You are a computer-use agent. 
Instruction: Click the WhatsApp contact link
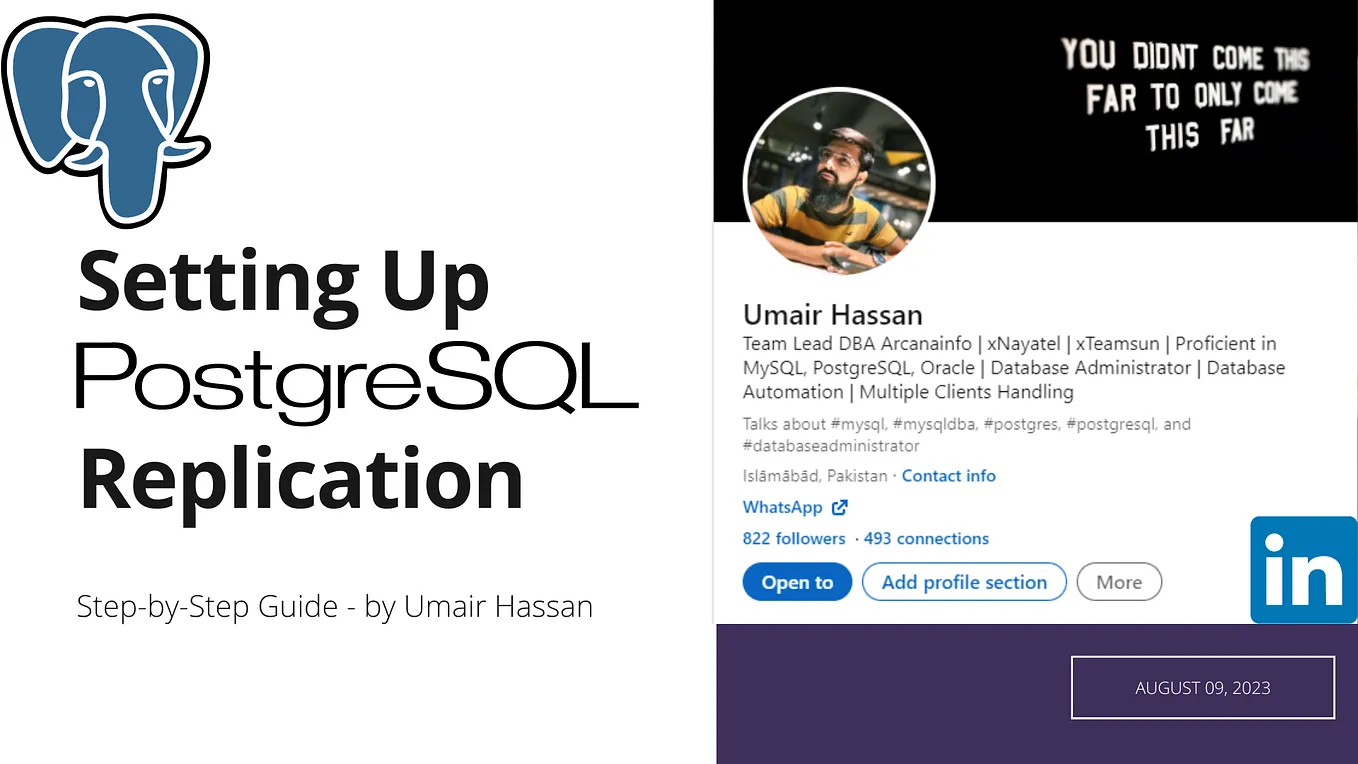tap(783, 507)
